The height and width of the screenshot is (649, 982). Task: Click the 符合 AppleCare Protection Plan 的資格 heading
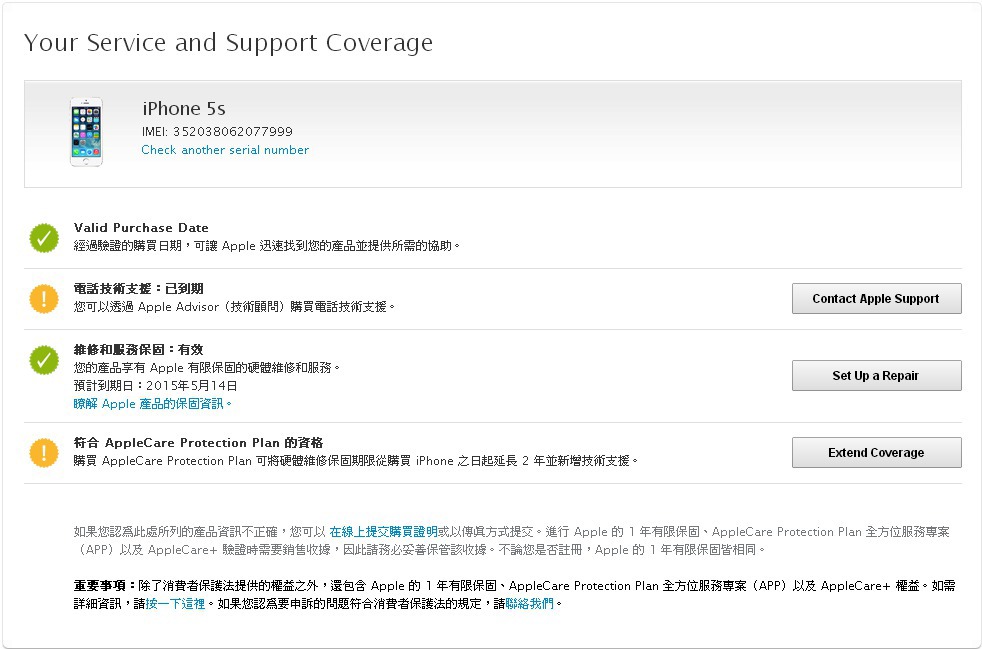[x=198, y=442]
